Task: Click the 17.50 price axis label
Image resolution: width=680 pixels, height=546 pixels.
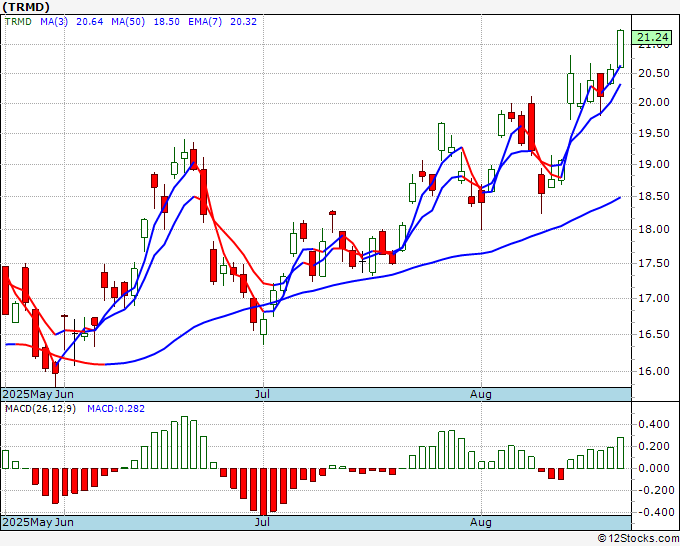Action: 654,263
